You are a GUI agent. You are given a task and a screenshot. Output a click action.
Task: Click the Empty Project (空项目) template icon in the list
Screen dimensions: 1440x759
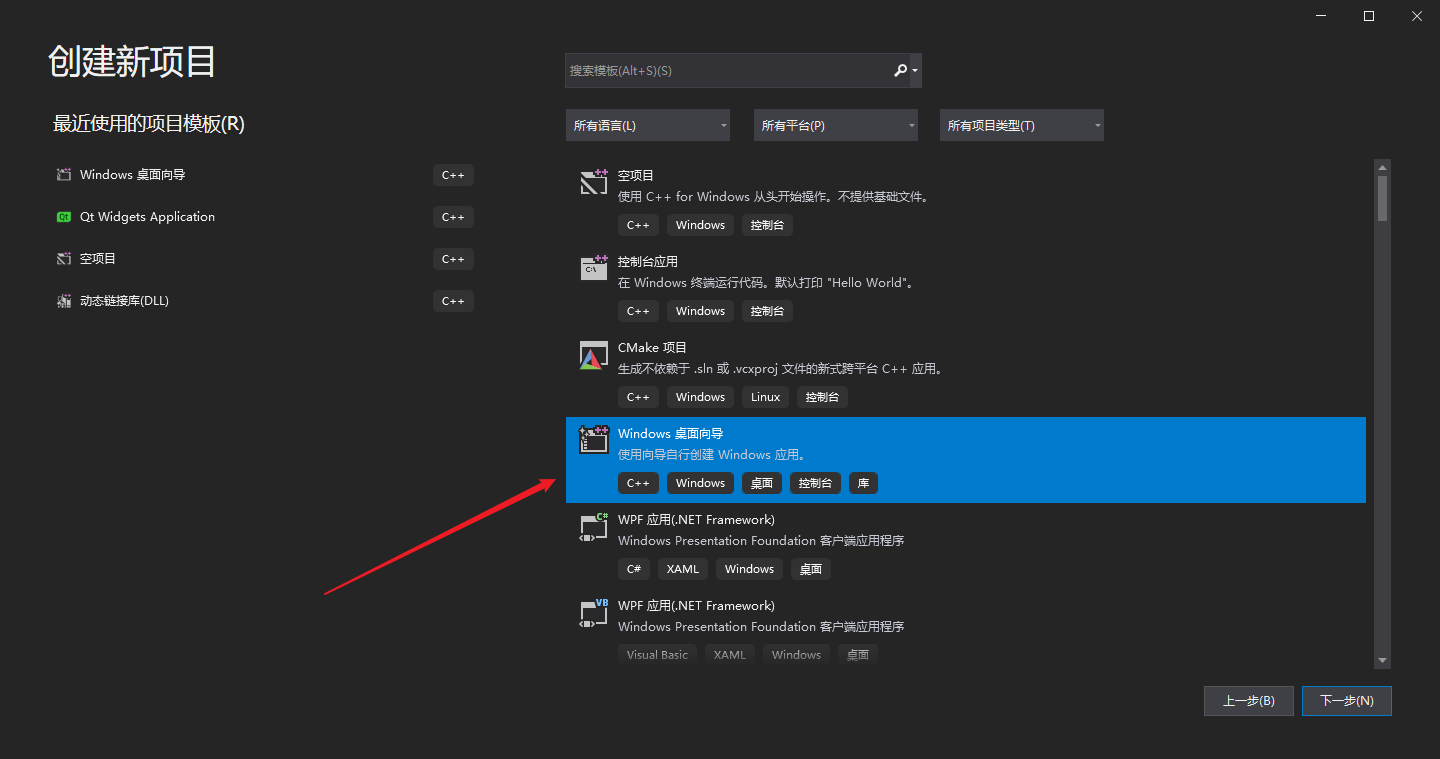point(594,183)
